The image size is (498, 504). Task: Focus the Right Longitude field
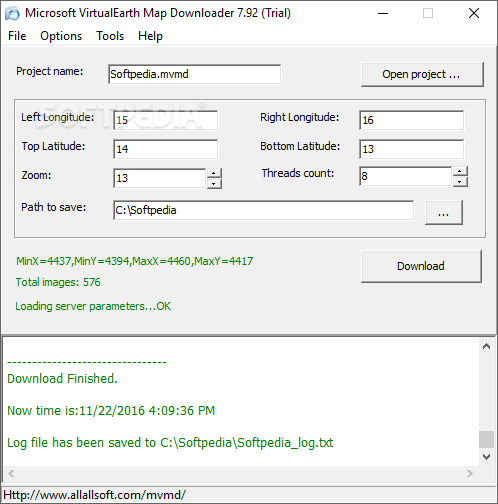411,120
